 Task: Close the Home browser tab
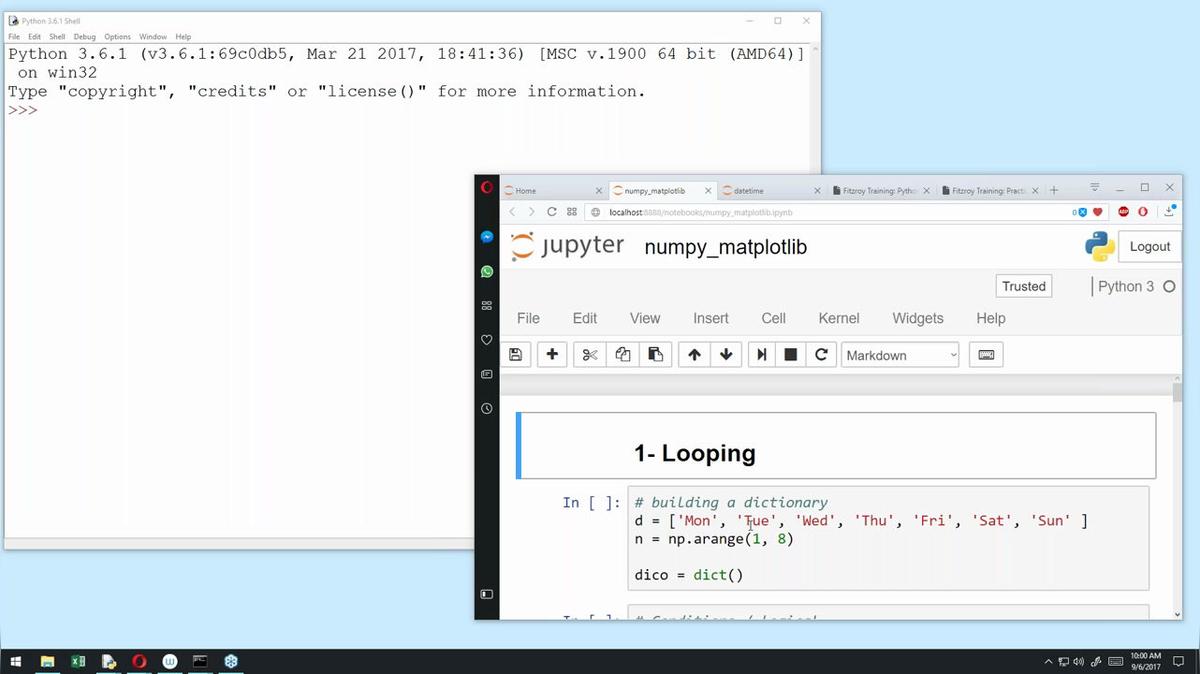599,190
